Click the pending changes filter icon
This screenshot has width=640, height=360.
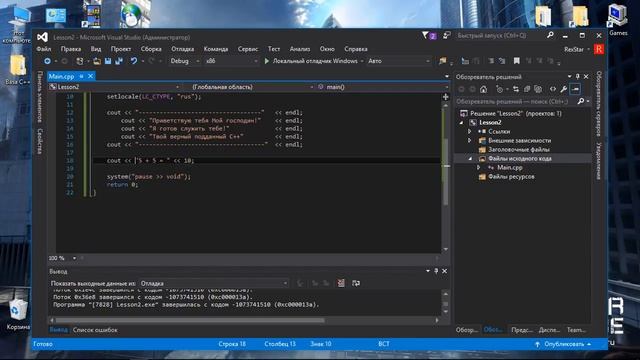click(x=499, y=89)
